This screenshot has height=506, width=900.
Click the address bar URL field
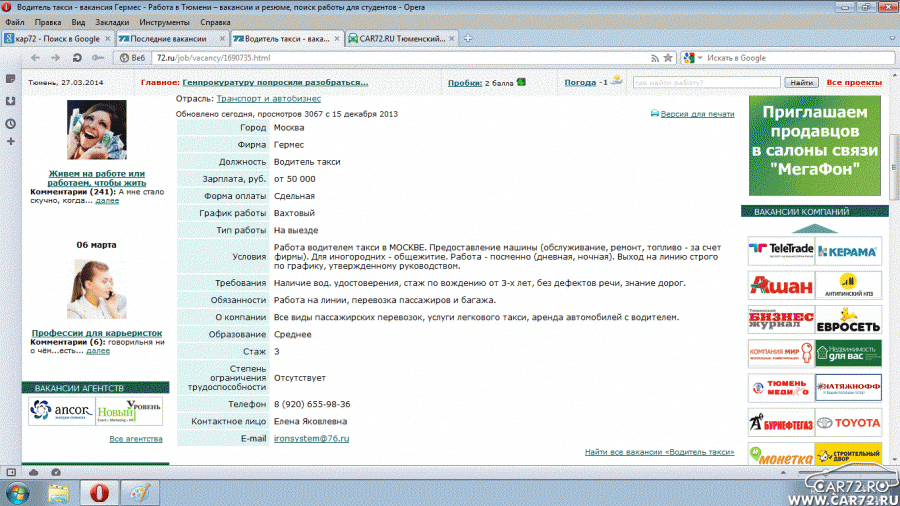pos(401,58)
